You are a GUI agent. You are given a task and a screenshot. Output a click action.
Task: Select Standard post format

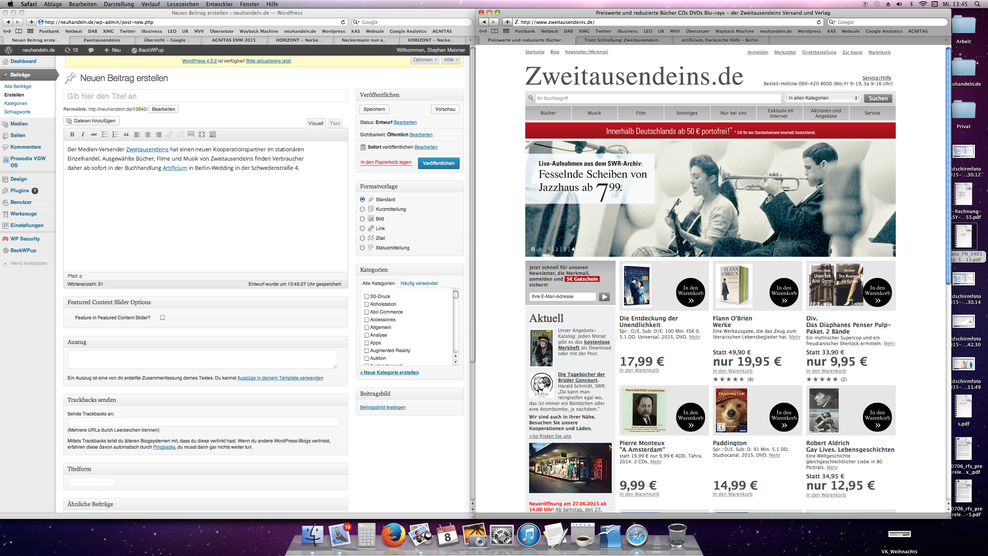[x=362, y=199]
